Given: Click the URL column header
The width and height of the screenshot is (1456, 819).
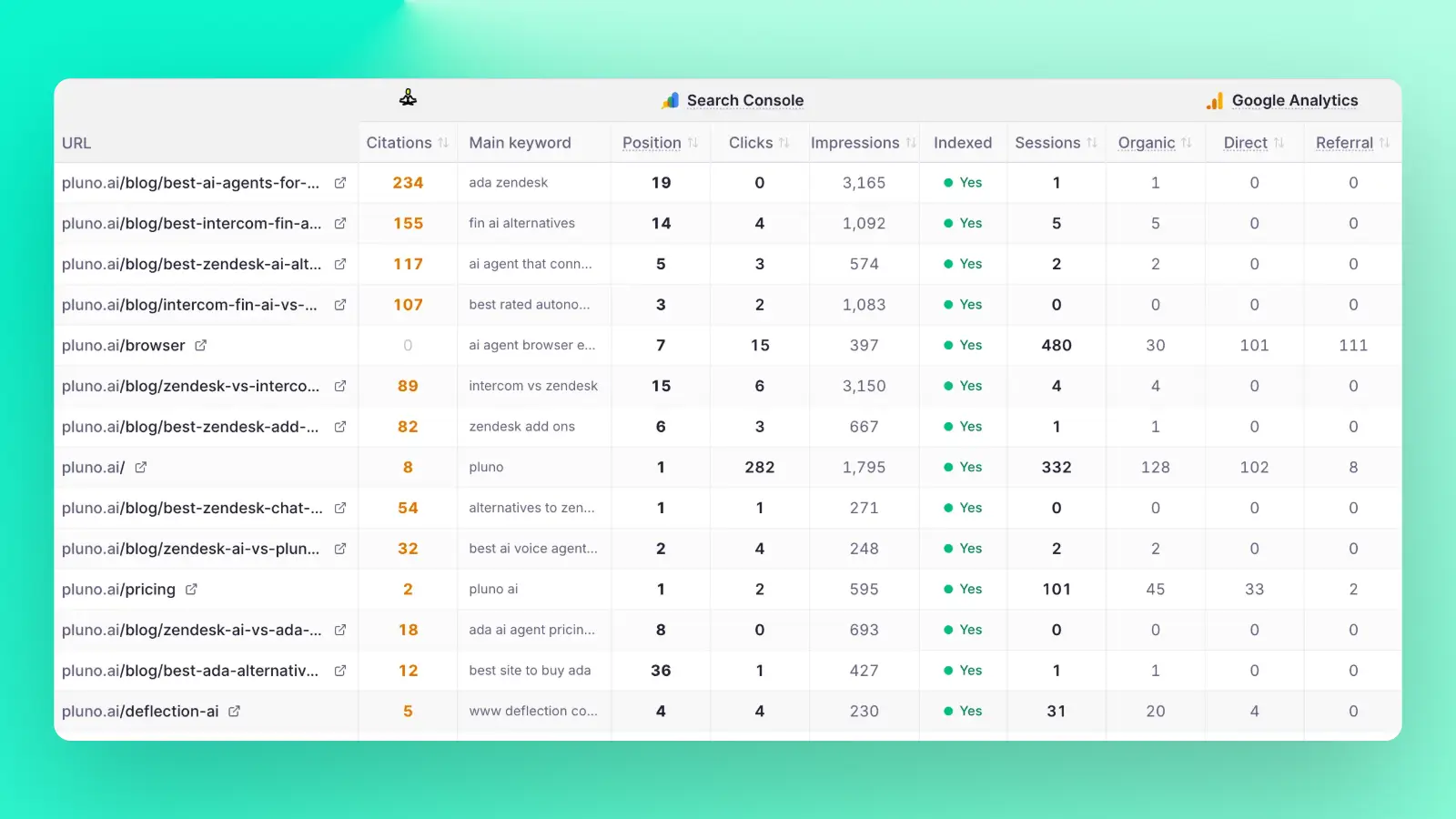Looking at the screenshot, I should (76, 143).
